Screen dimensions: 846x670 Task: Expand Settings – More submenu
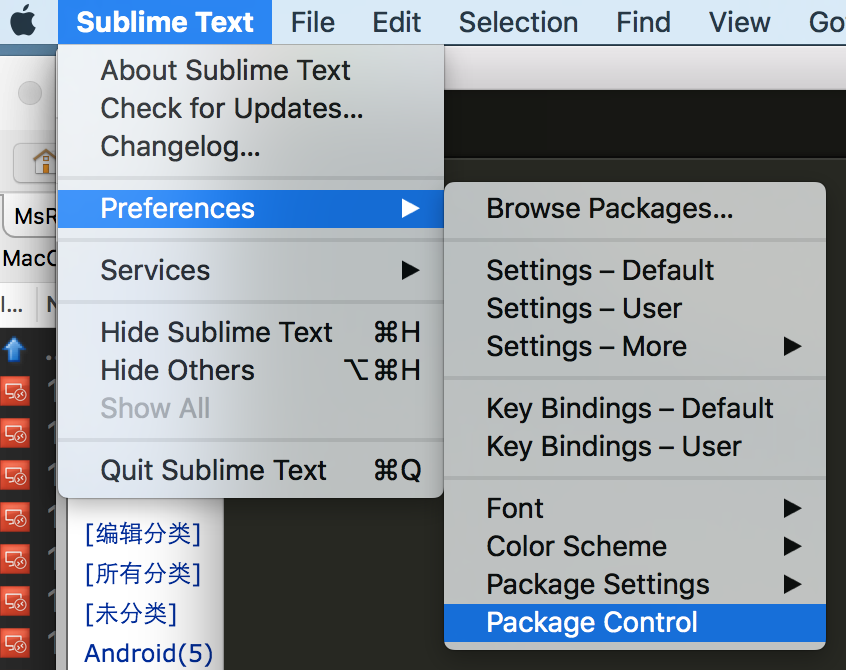(x=634, y=346)
